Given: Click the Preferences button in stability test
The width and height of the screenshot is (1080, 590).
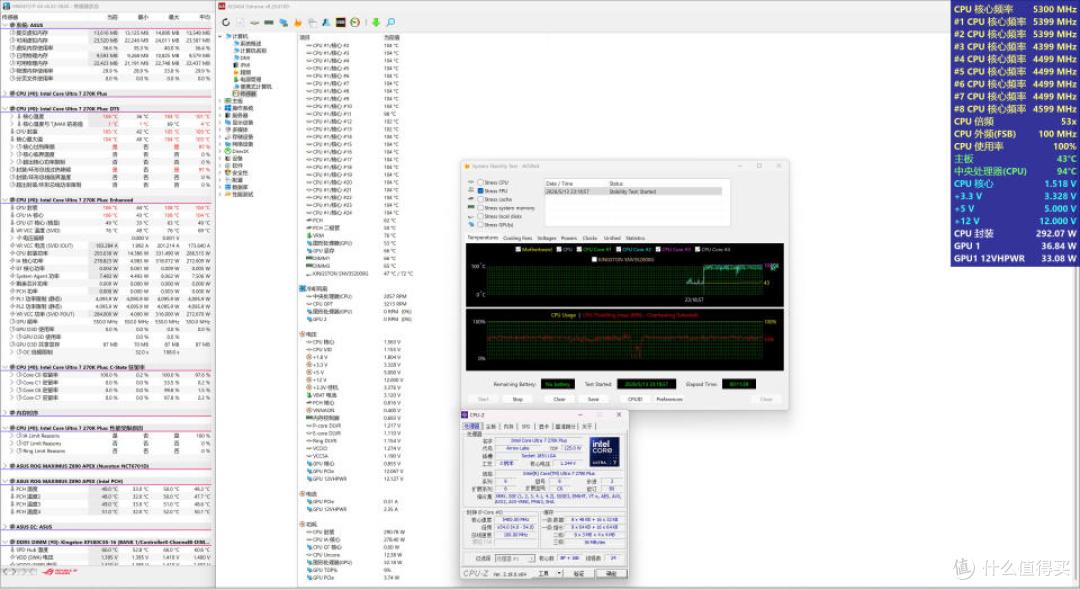Looking at the screenshot, I should [x=669, y=399].
